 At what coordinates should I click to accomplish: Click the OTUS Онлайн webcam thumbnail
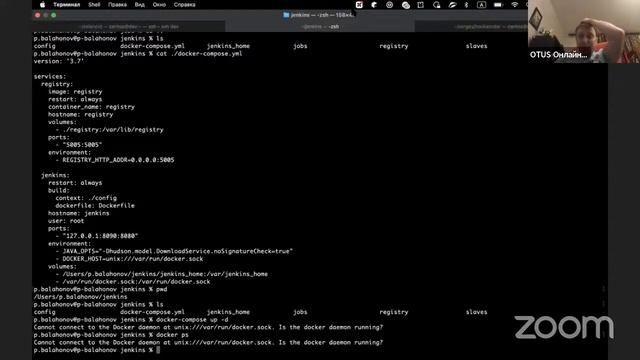[584, 31]
